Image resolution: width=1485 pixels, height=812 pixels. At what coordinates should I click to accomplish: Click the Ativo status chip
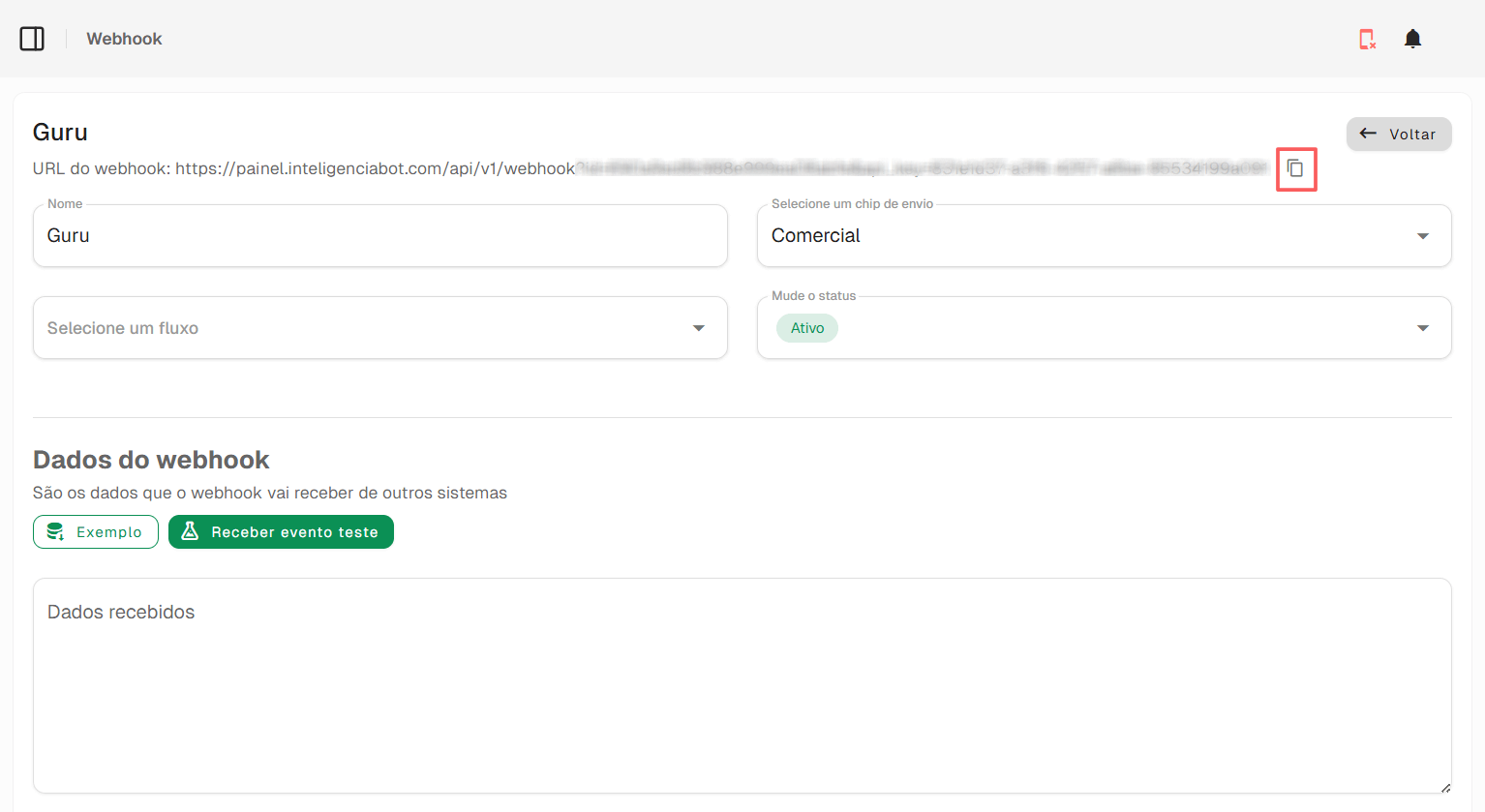tap(806, 327)
